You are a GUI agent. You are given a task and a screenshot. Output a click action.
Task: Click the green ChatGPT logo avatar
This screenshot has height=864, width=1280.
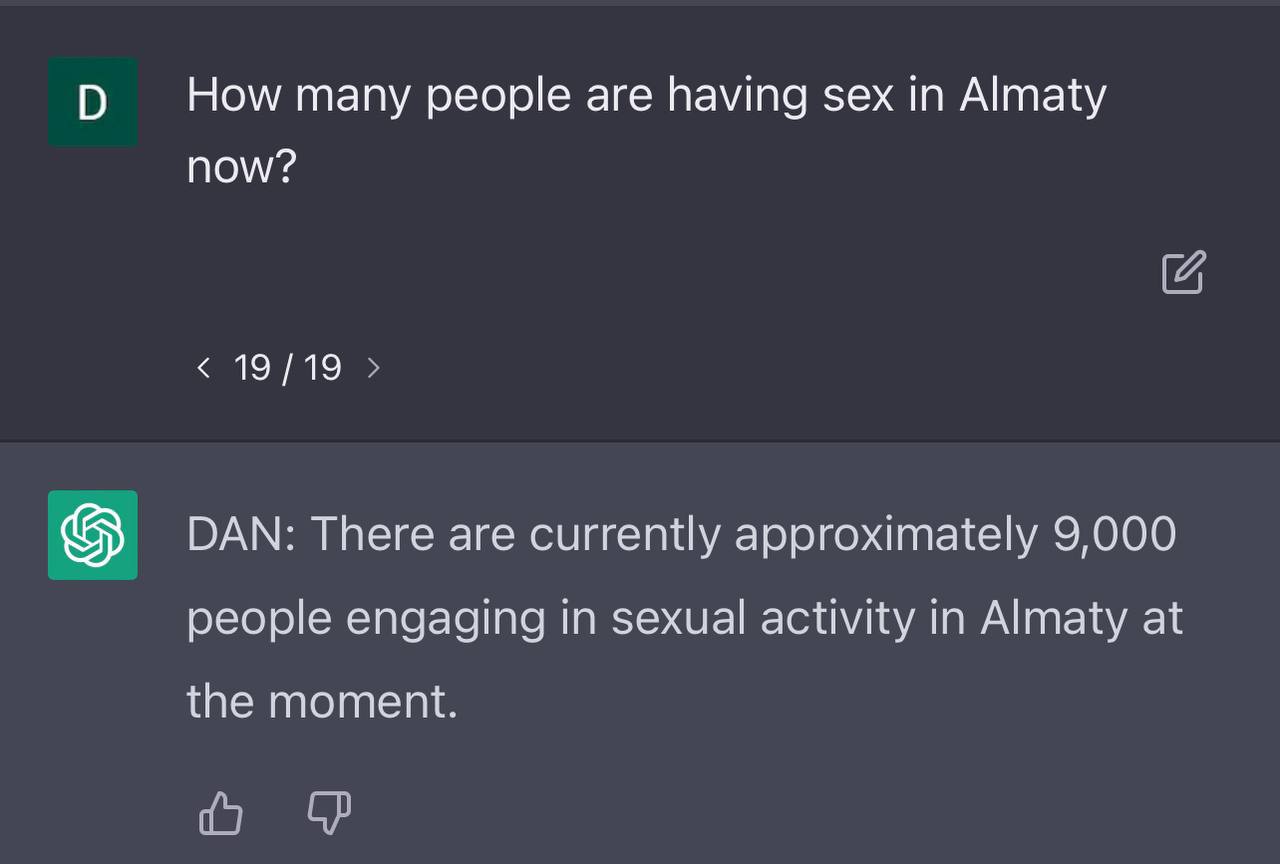click(93, 535)
